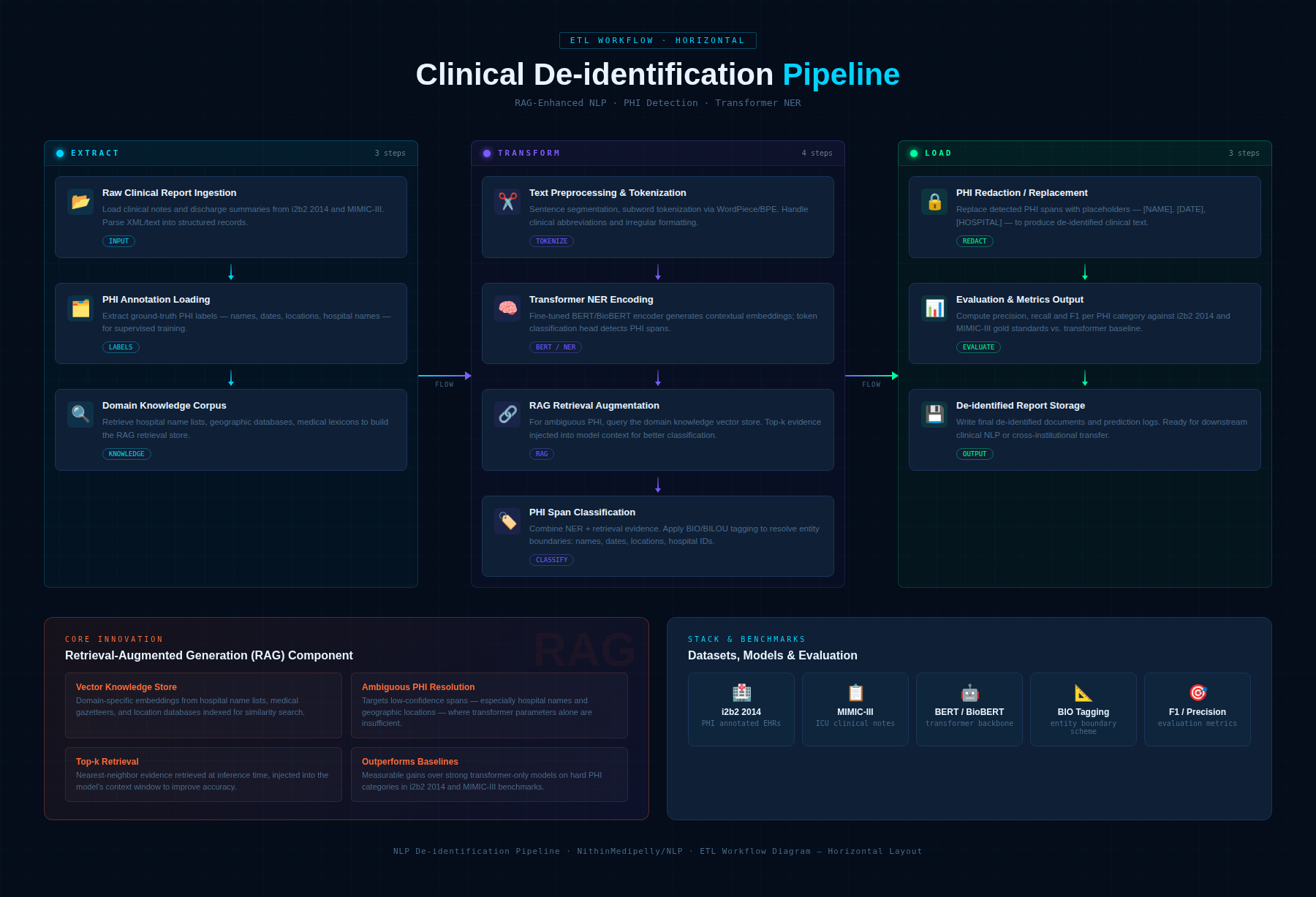Viewport: 1316px width, 897px height.
Task: Select the magnifier icon on Domain Knowledge Corpus
Action: 80,415
